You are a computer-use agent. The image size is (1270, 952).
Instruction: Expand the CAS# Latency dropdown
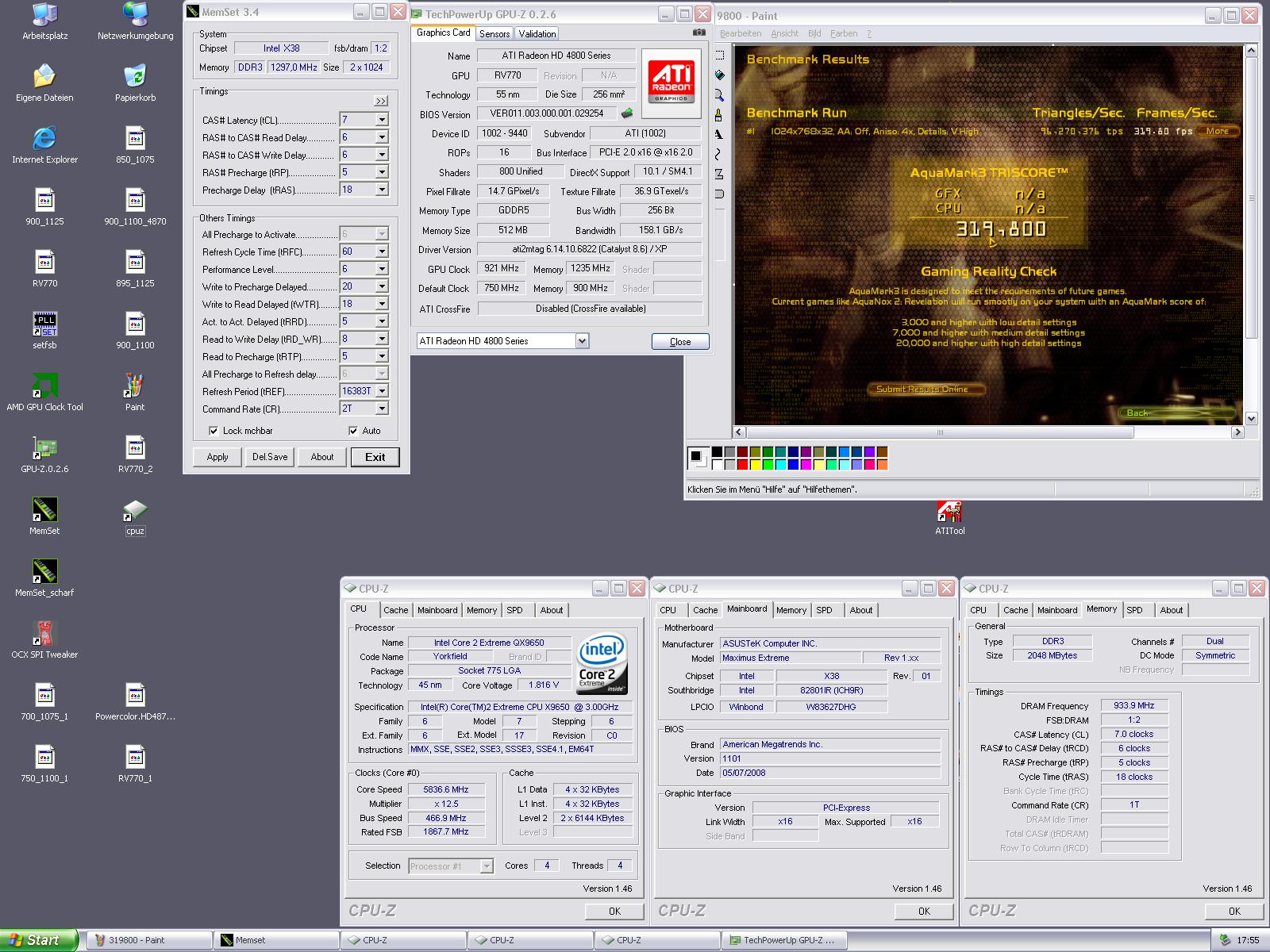pyautogui.click(x=382, y=120)
